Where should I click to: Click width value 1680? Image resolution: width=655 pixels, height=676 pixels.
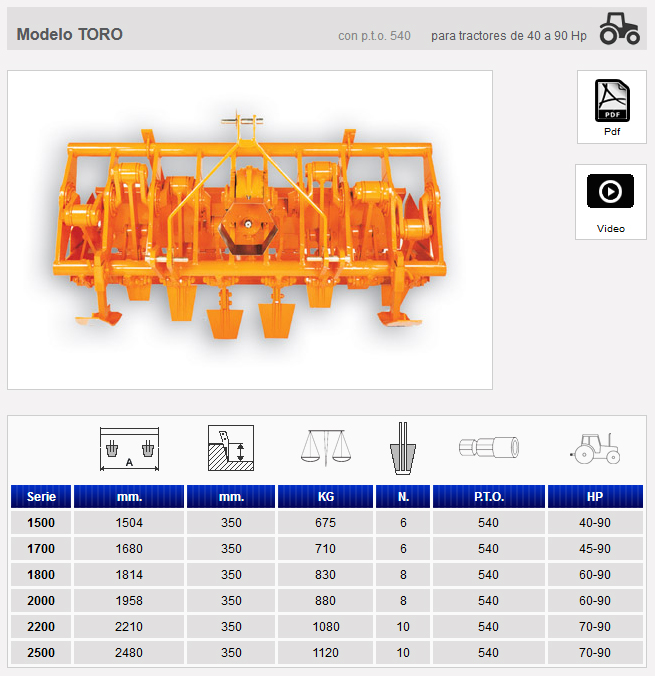pos(129,548)
